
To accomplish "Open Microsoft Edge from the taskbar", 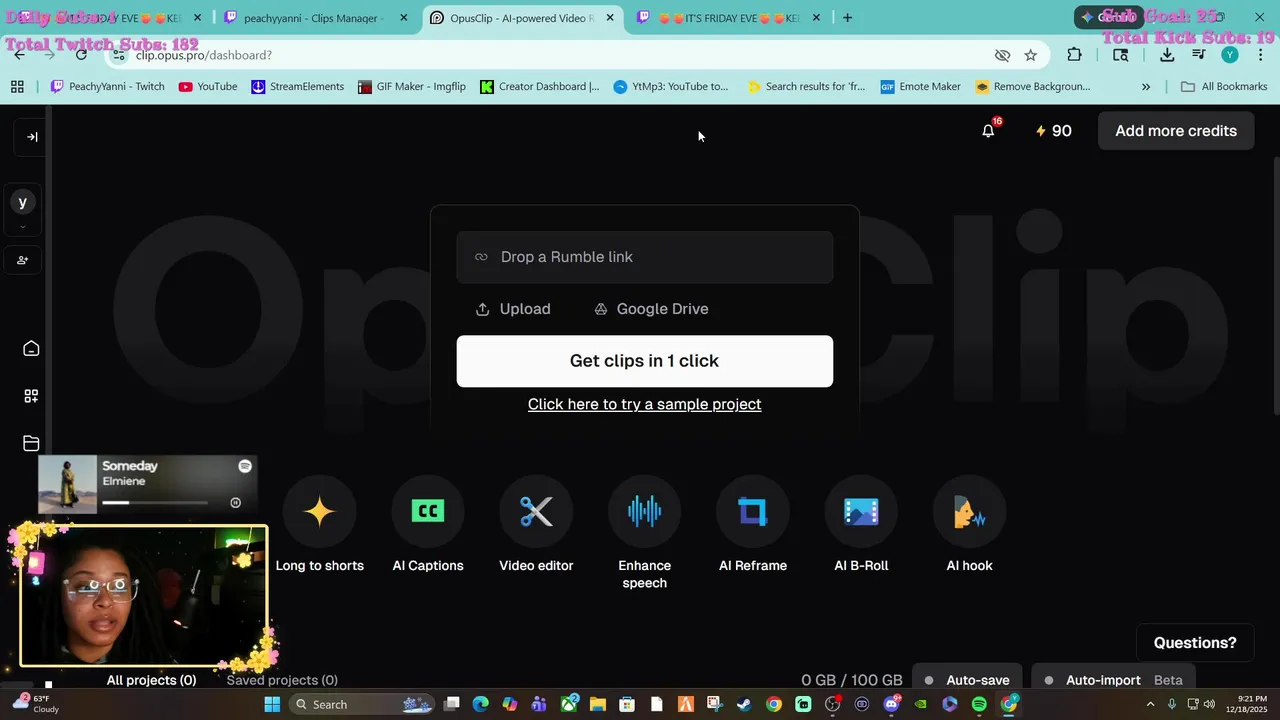I will (x=480, y=704).
